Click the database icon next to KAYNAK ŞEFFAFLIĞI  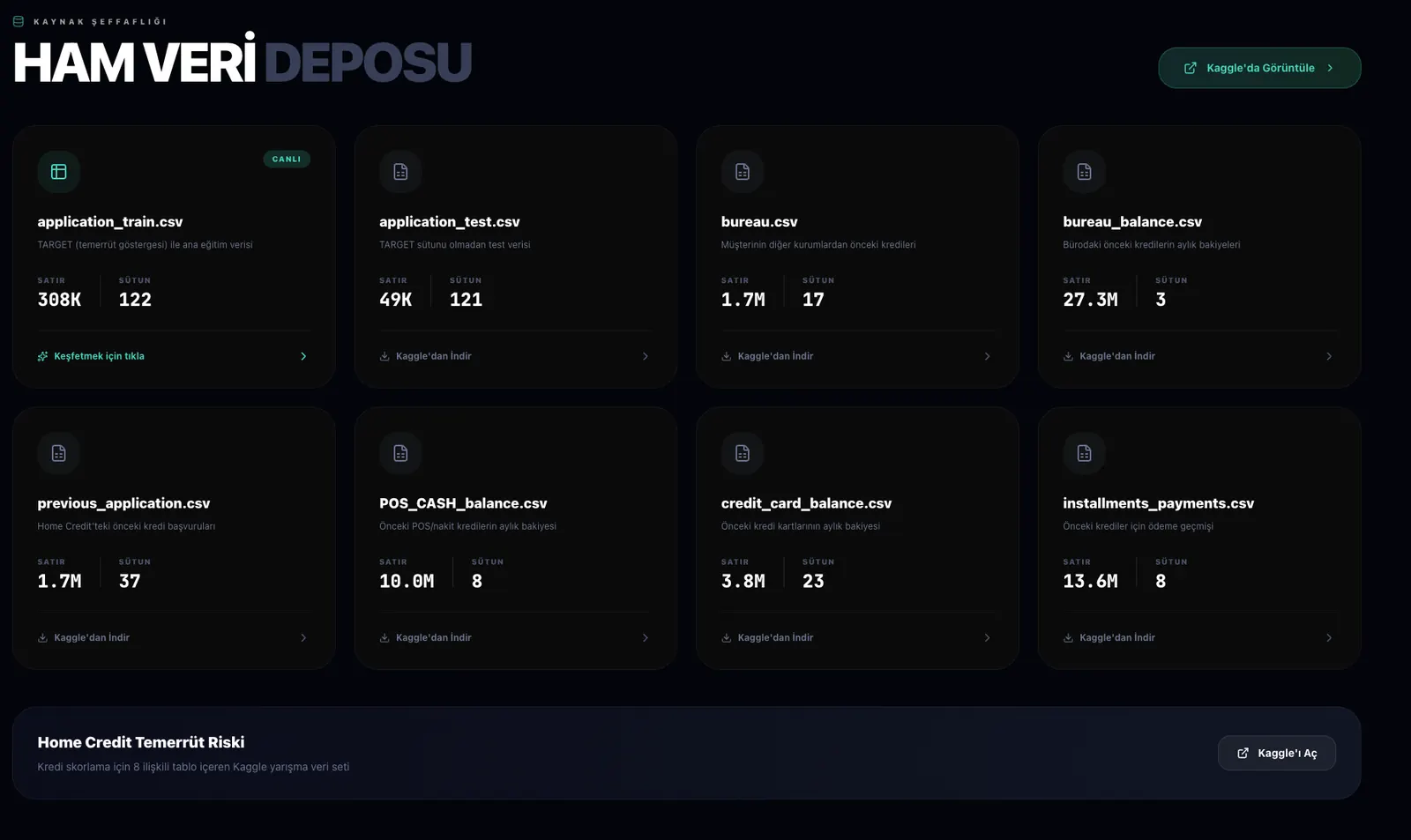pyautogui.click(x=17, y=20)
